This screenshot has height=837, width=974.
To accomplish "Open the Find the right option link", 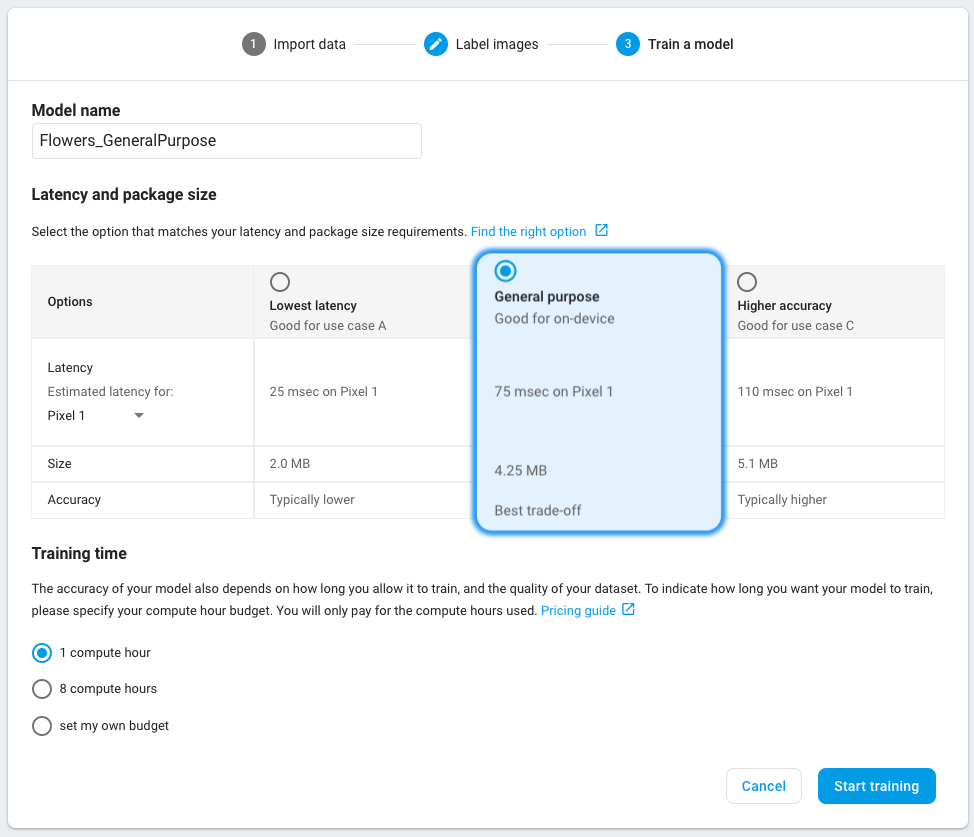I will coord(529,230).
